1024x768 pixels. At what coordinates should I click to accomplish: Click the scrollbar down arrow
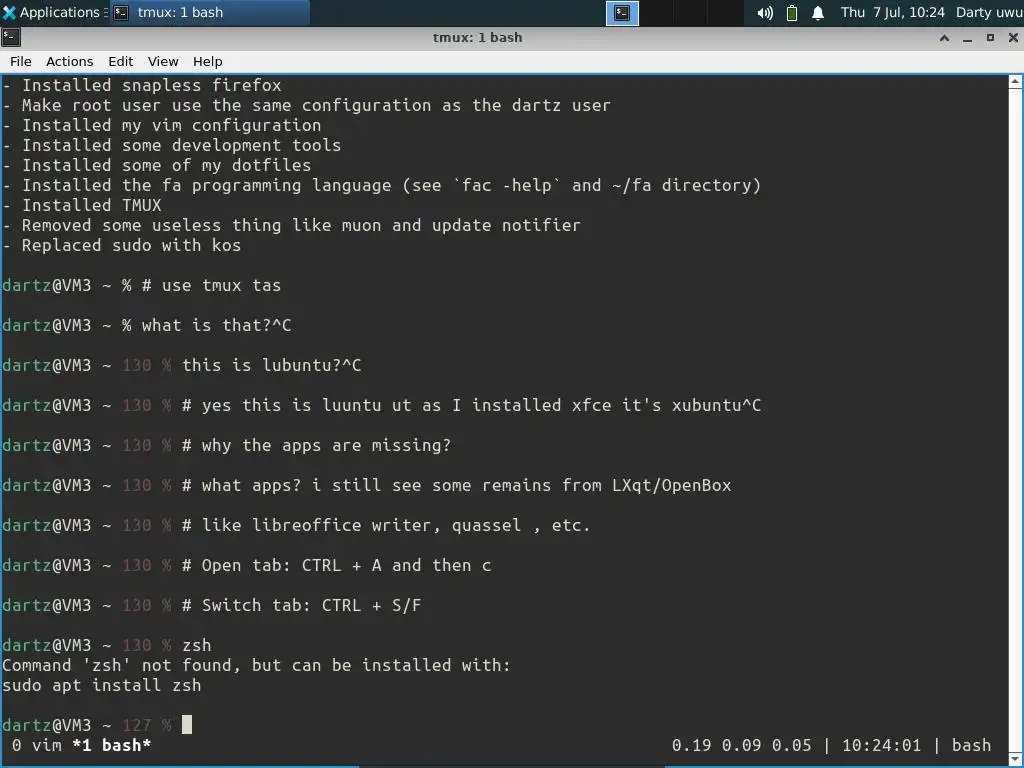[x=1015, y=758]
